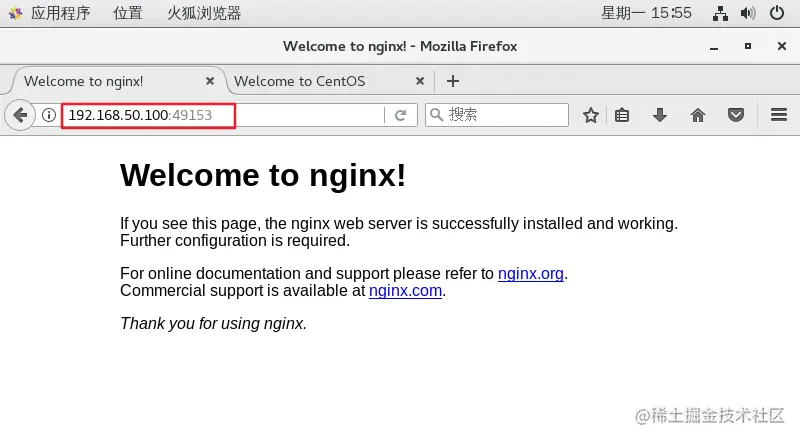800x440 pixels.
Task: Follow the nginx.com link
Action: pyautogui.click(x=405, y=290)
